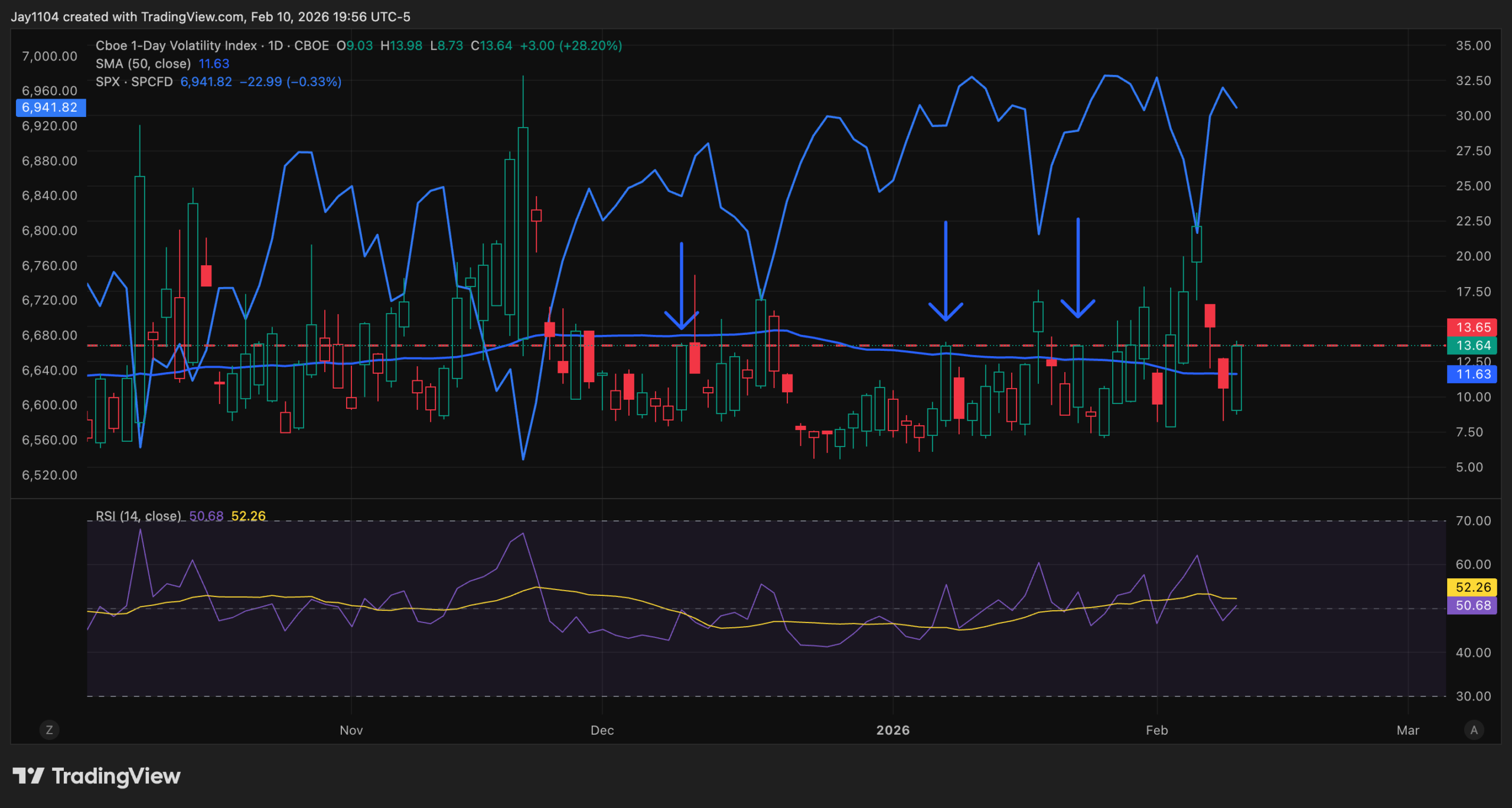
Task: Click the yellow 52.26 RSI label
Action: pos(1473,587)
